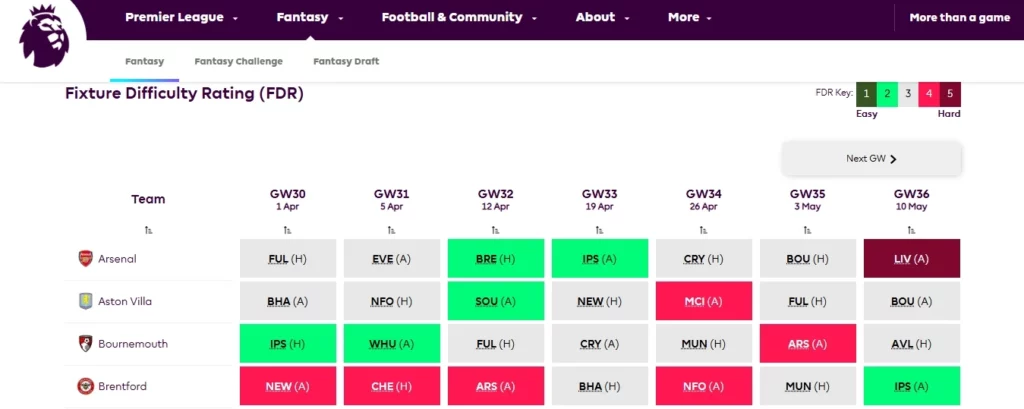
Task: Click FDR key swatch 4
Action: tap(929, 94)
